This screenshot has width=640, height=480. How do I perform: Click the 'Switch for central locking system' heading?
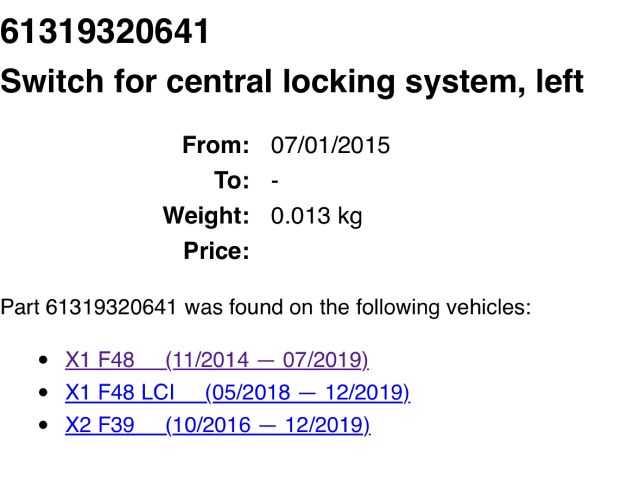[x=291, y=81]
